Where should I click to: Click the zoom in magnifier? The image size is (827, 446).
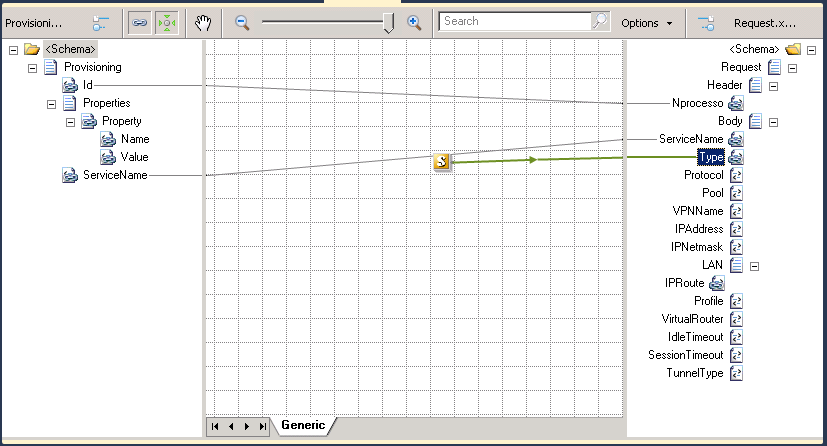(x=414, y=22)
